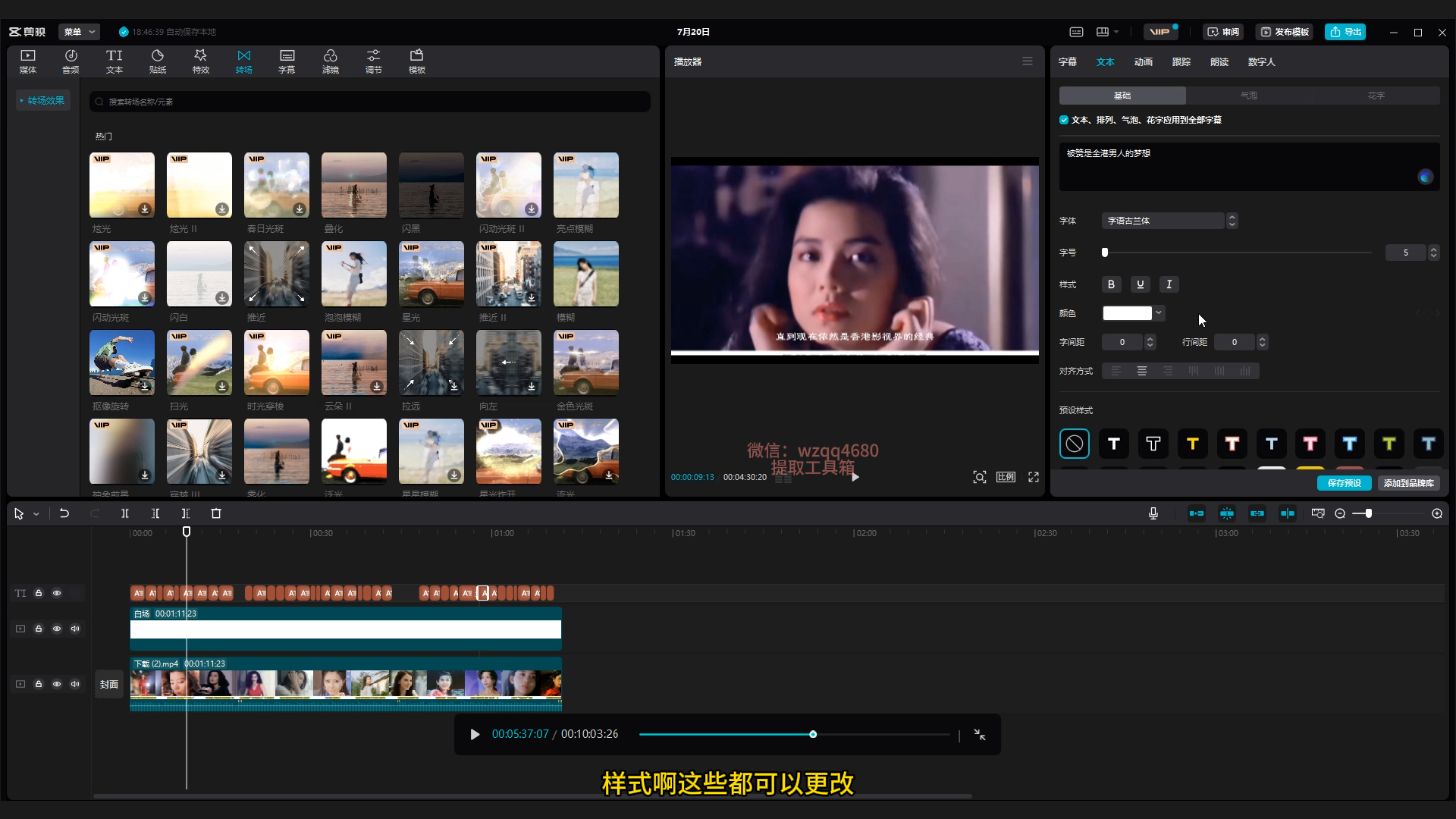Click the timeline zoom-in plus icon

[x=1437, y=513]
